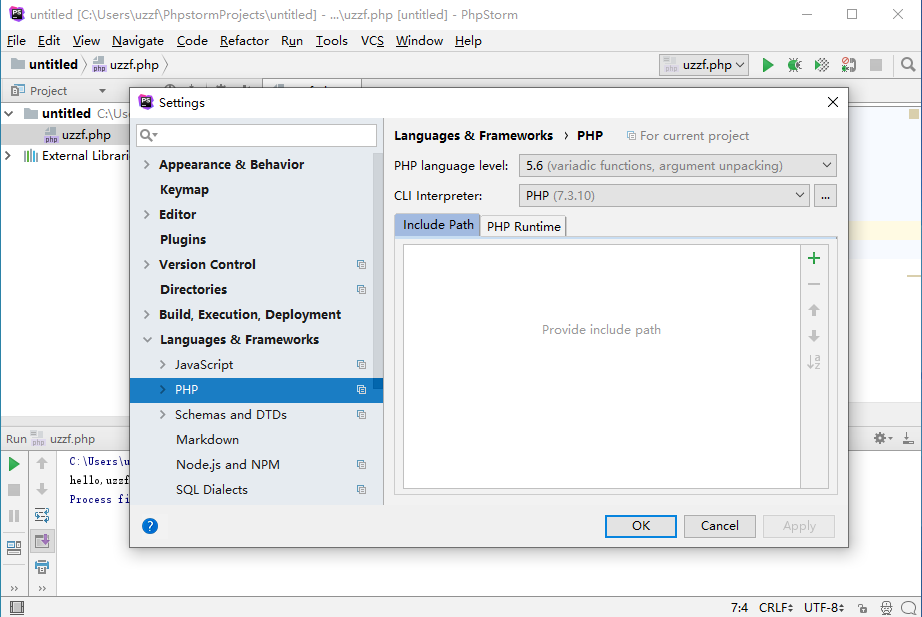Open Navigate menu
This screenshot has width=922, height=617.
point(138,41)
